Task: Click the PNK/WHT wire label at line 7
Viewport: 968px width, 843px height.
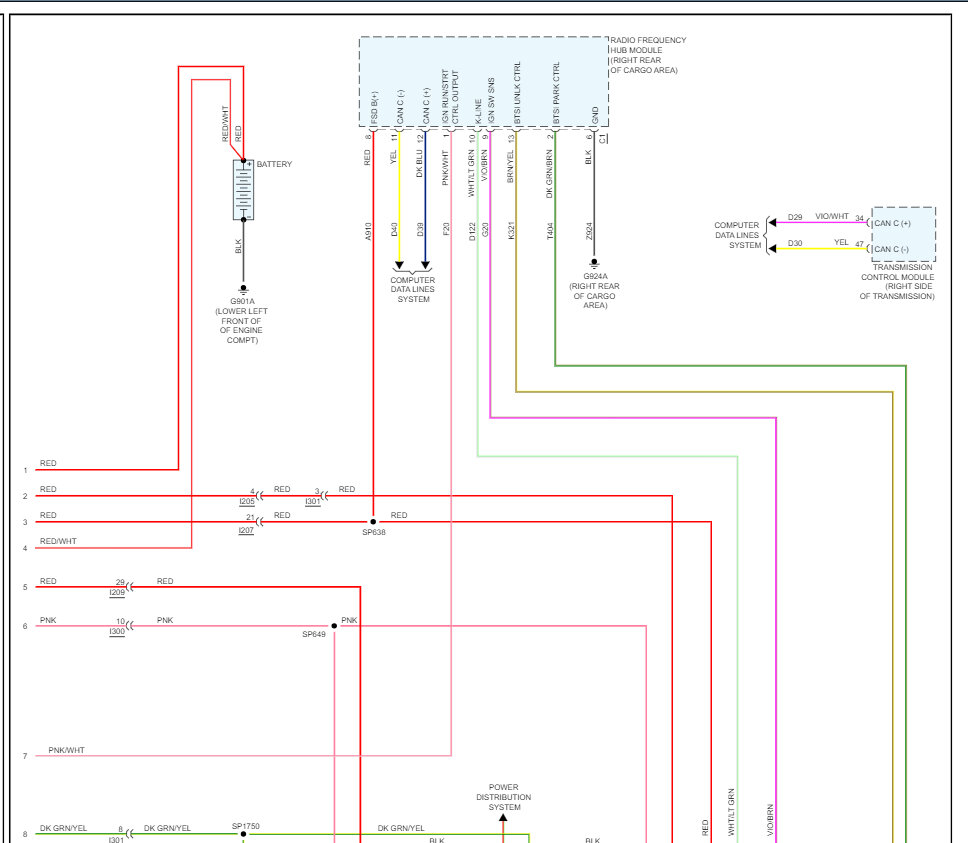Action: coord(67,750)
